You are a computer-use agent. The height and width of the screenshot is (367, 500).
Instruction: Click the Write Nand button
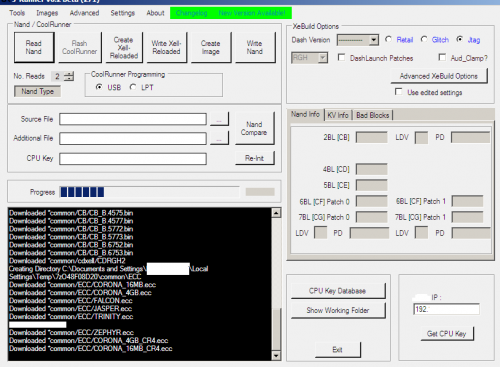(x=255, y=47)
